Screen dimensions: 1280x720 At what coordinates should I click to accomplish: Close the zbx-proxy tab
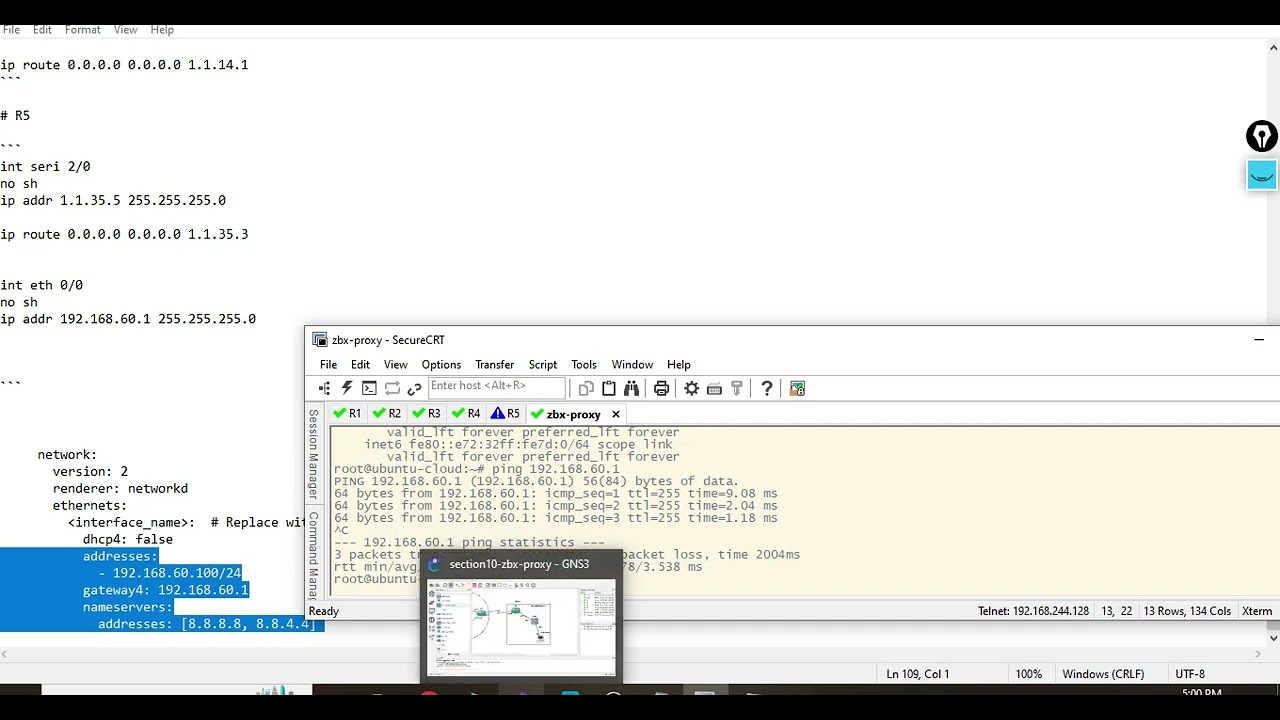(x=616, y=414)
